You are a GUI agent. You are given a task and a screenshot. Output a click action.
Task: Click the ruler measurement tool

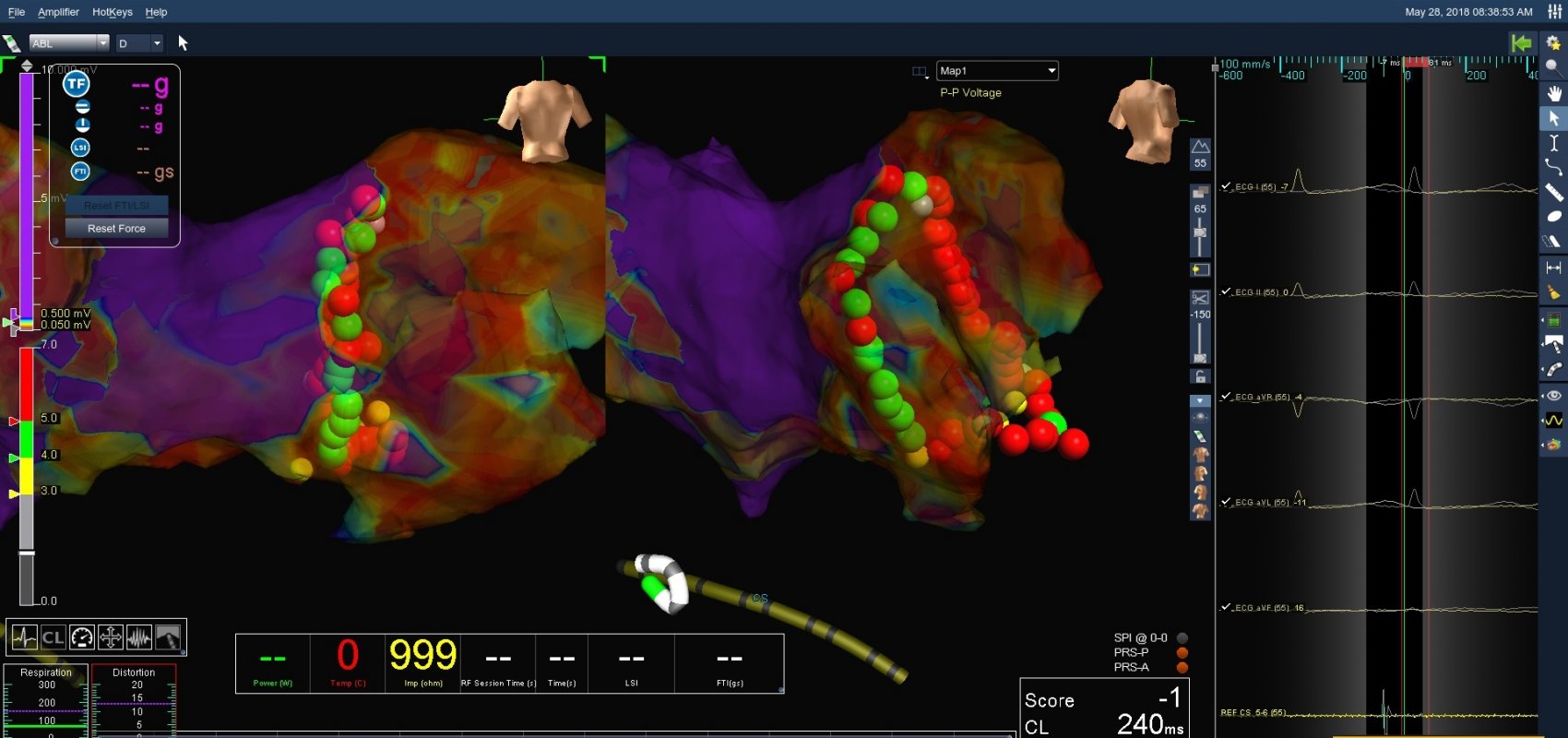(1554, 192)
